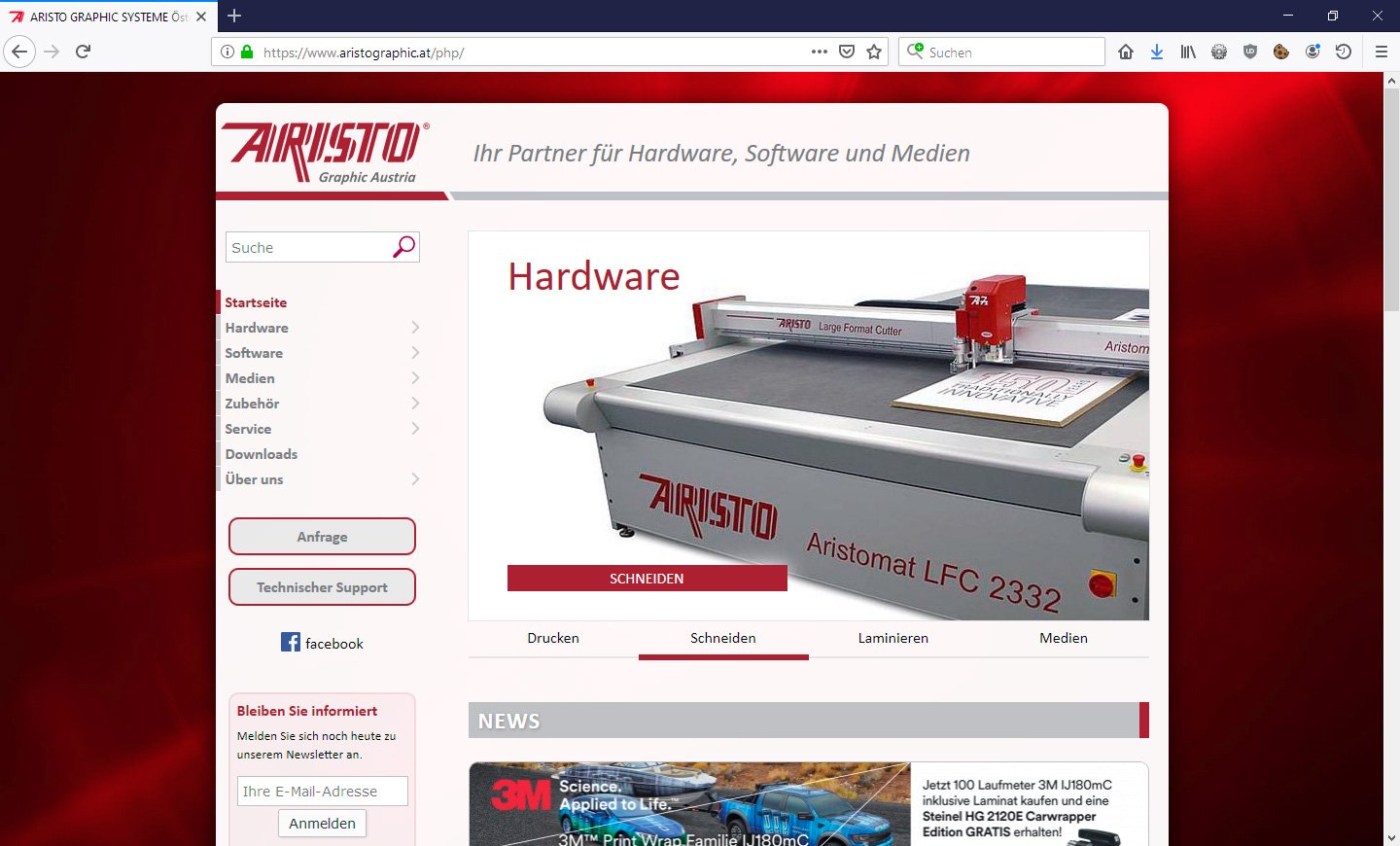Viewport: 1400px width, 846px height.
Task: Click the uBlock shield extension icon
Action: click(1250, 52)
